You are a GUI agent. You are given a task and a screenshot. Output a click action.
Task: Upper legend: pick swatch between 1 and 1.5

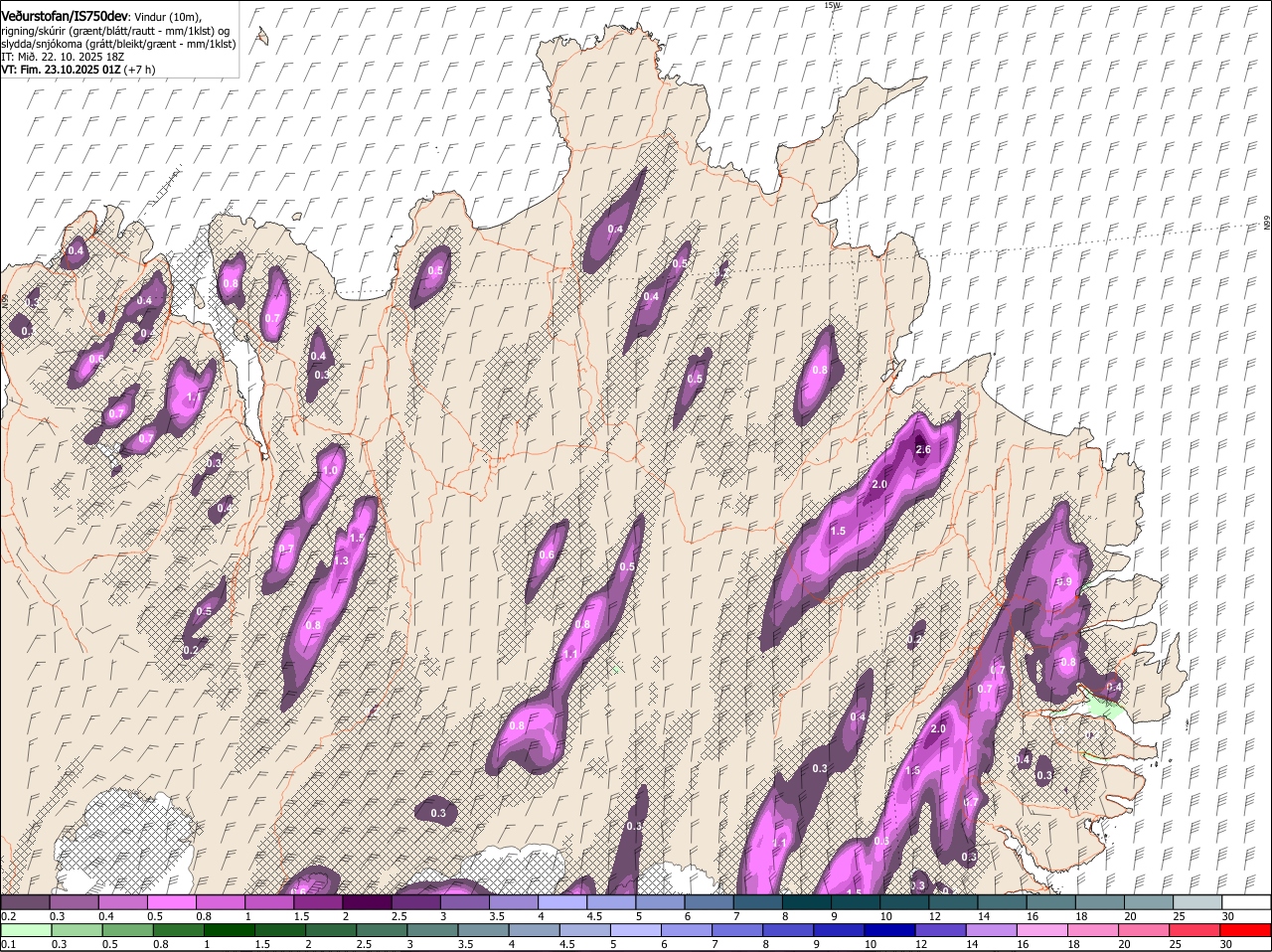(x=268, y=901)
